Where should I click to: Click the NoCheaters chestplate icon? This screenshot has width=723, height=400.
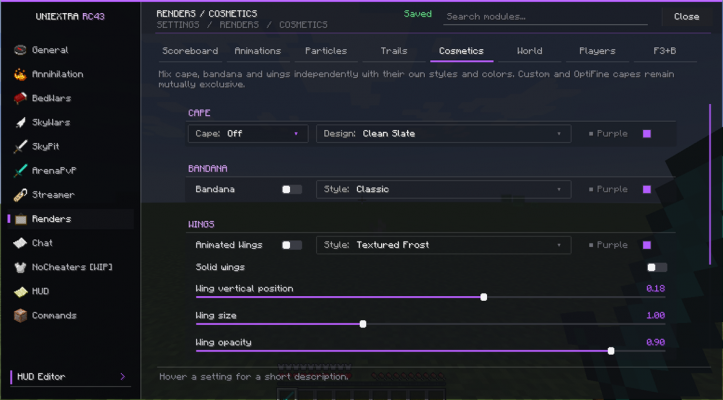coord(20,267)
